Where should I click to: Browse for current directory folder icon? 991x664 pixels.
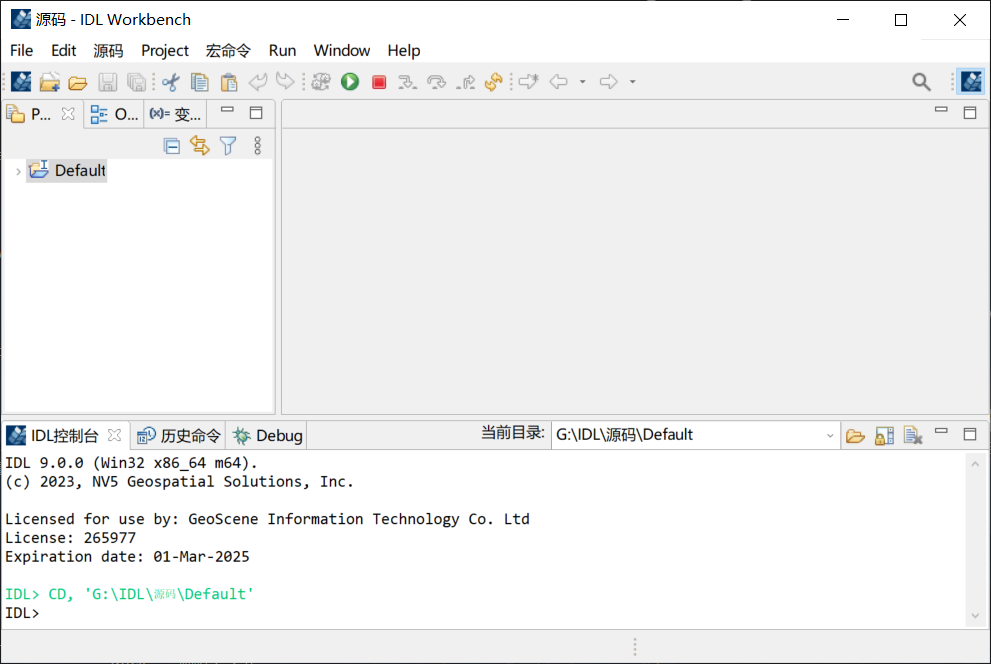pyautogui.click(x=855, y=435)
